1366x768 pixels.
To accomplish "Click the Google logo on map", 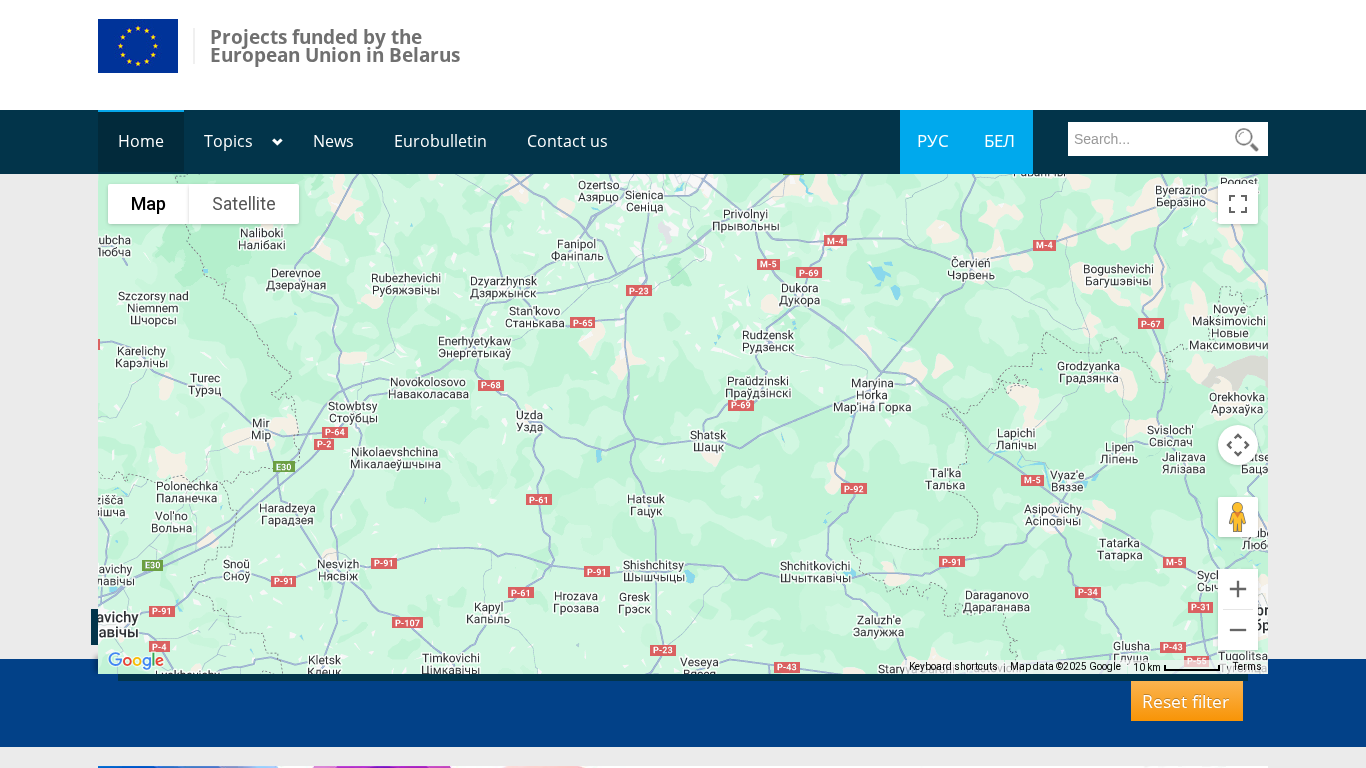I will tap(136, 661).
